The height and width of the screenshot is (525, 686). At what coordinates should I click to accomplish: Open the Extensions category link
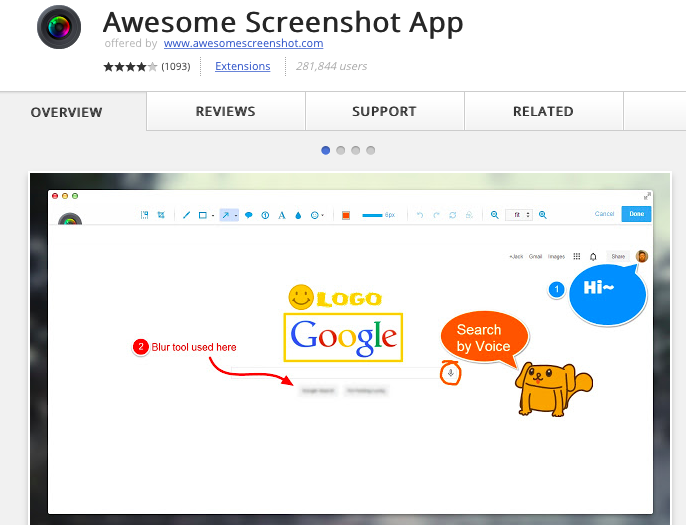click(x=243, y=66)
